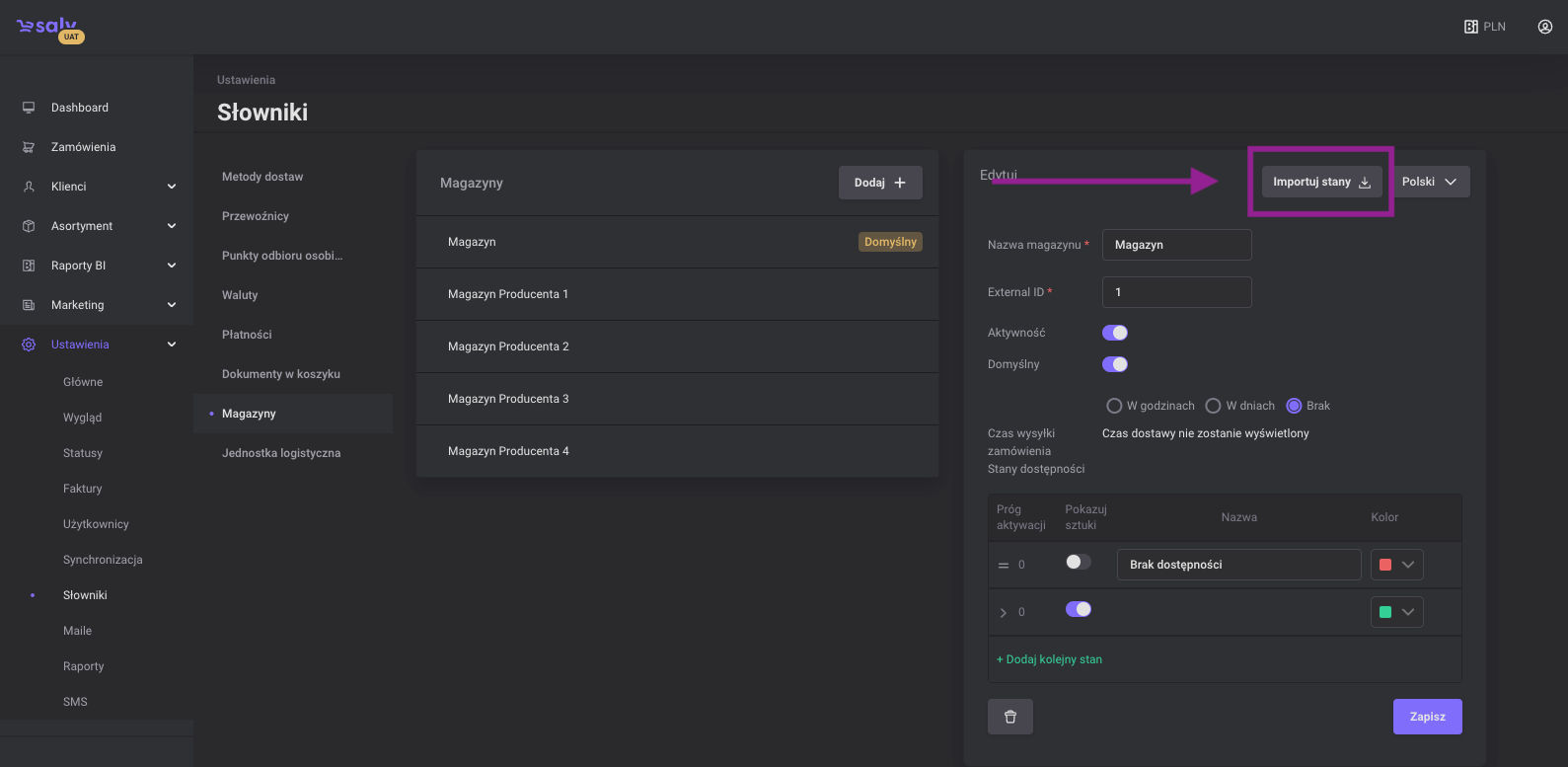
Task: Go to Synchronizacja settings page
Action: (103, 560)
